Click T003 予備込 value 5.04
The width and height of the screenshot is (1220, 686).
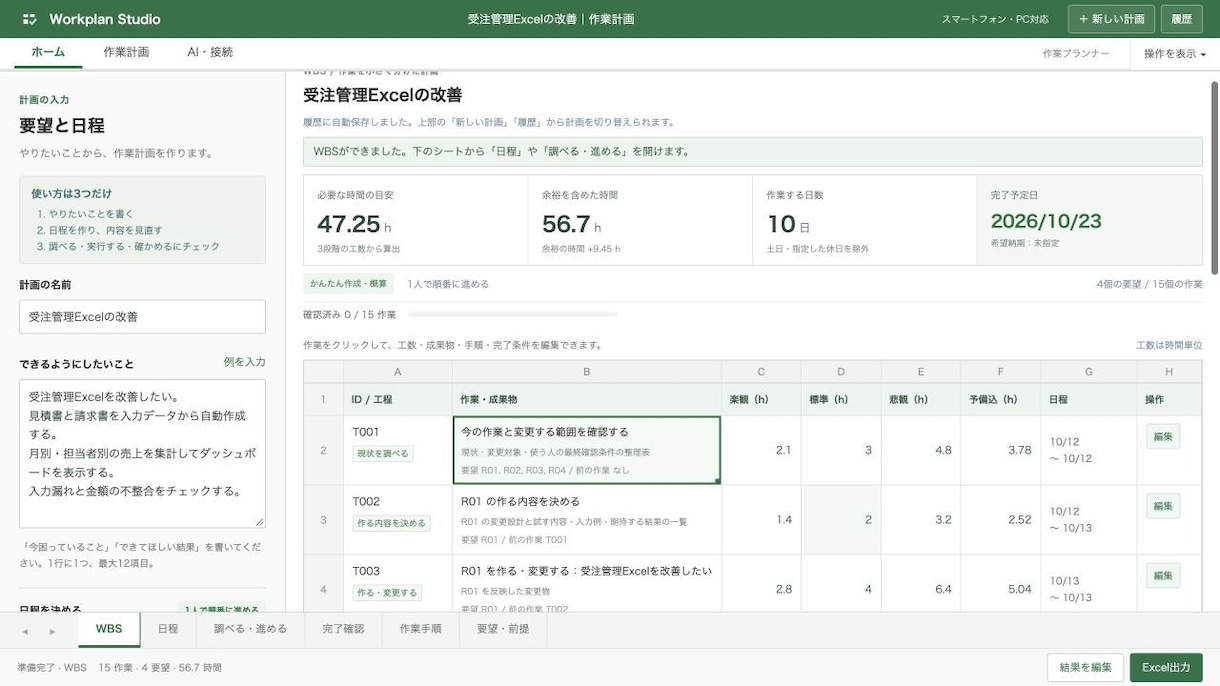pyautogui.click(x=1001, y=585)
